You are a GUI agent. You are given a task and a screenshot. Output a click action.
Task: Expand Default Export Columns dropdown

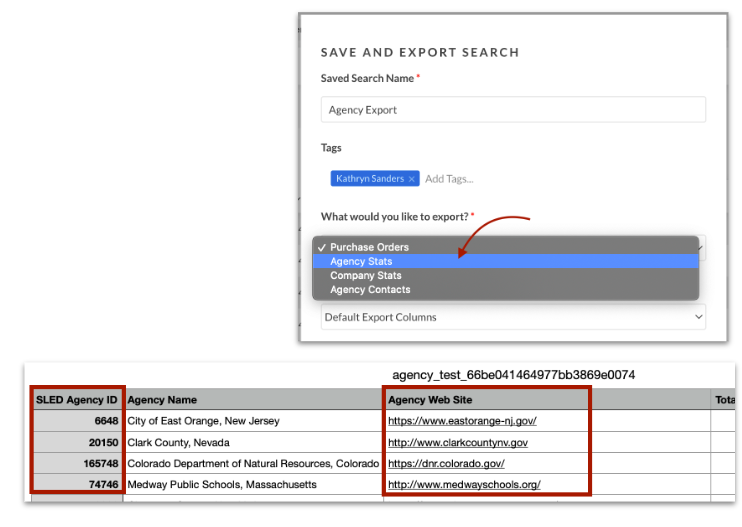tap(513, 317)
